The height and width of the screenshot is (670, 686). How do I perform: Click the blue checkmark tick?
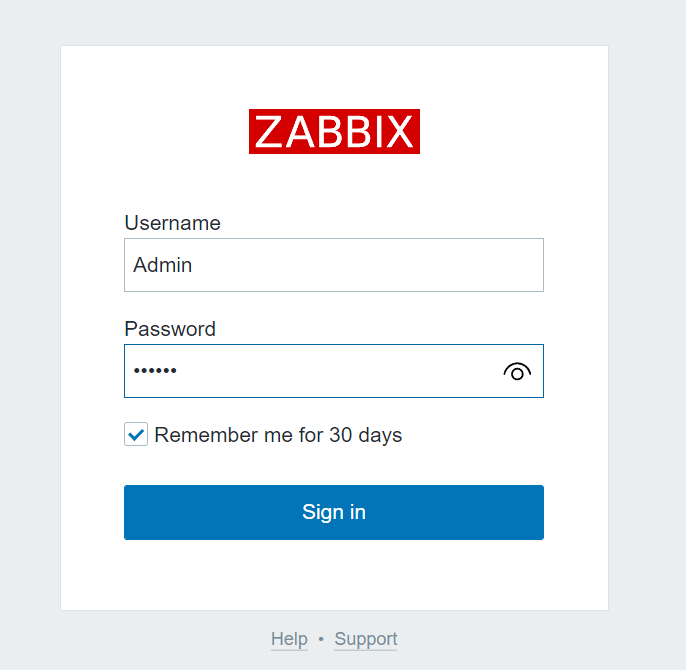tap(136, 435)
